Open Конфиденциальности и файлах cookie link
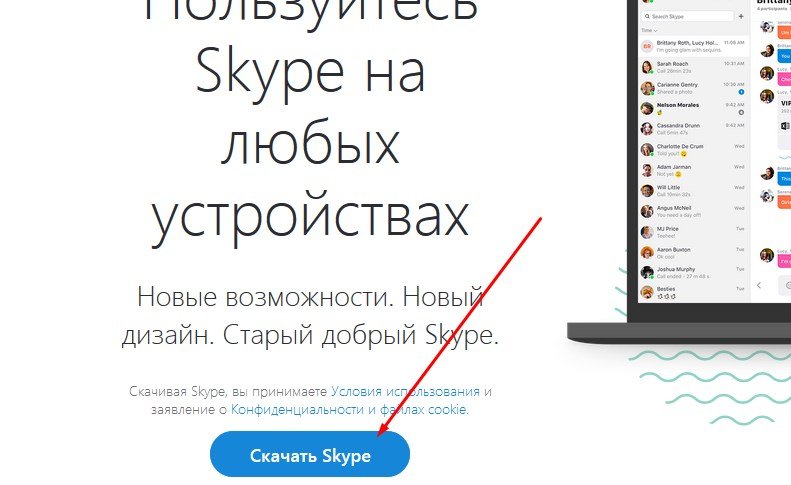The image size is (791, 485). click(x=350, y=409)
